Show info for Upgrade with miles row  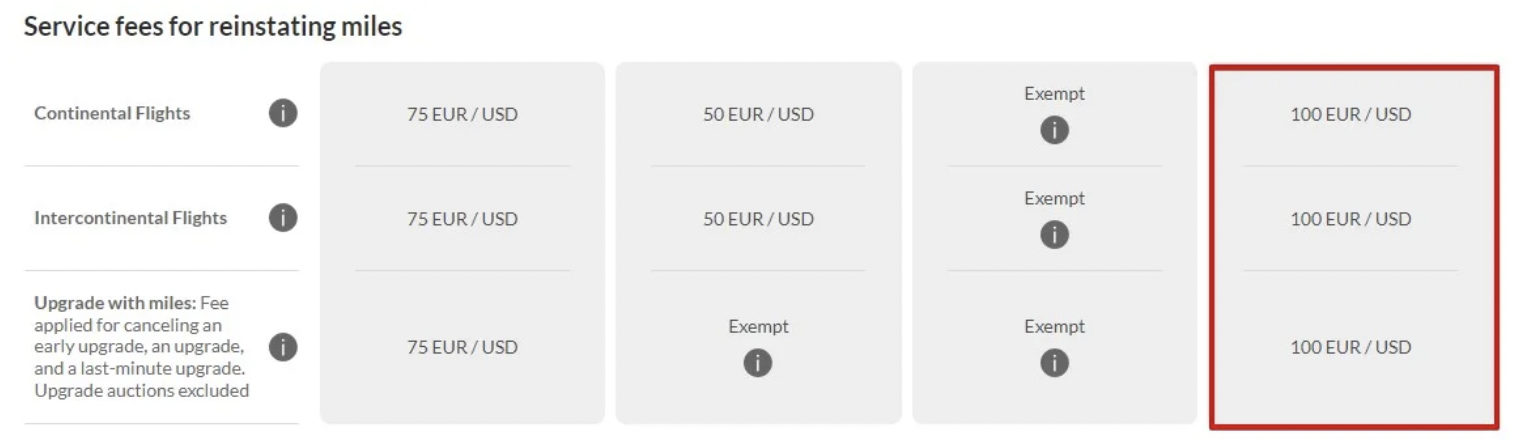[x=283, y=347]
